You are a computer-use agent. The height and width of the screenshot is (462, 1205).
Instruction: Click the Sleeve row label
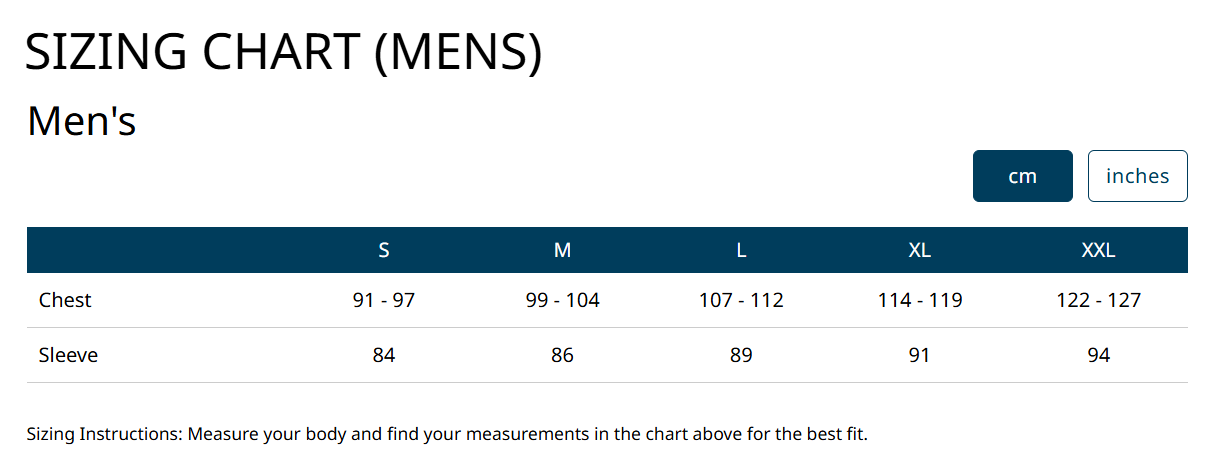pos(68,355)
